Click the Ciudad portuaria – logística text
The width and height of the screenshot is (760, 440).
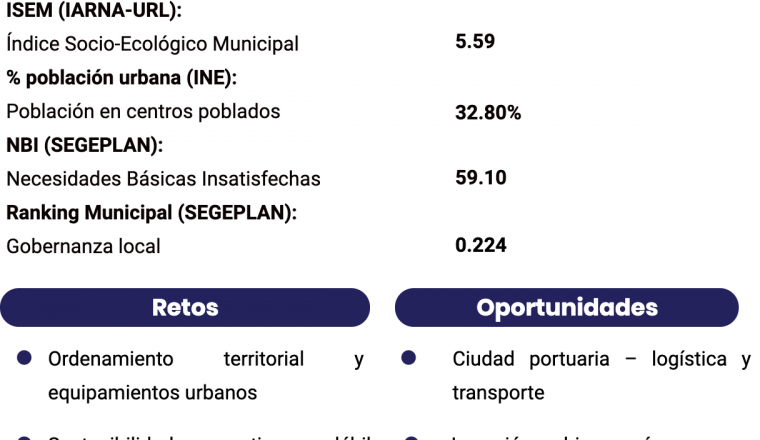[x=589, y=359]
